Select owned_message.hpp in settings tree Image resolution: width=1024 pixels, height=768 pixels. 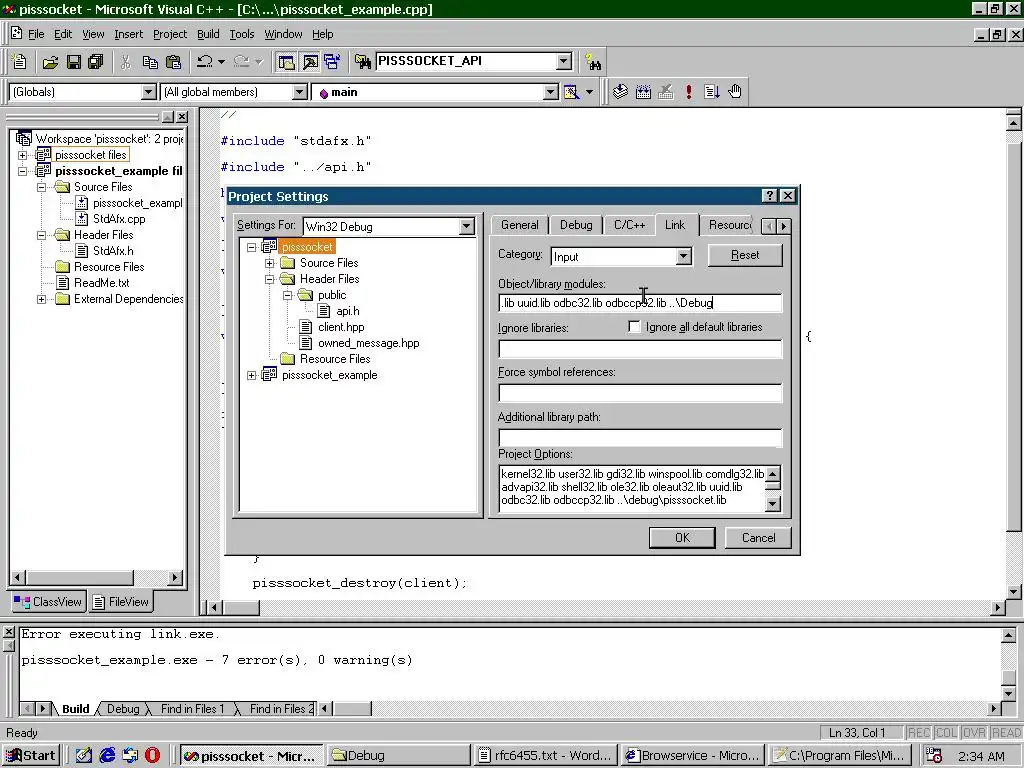(x=368, y=343)
